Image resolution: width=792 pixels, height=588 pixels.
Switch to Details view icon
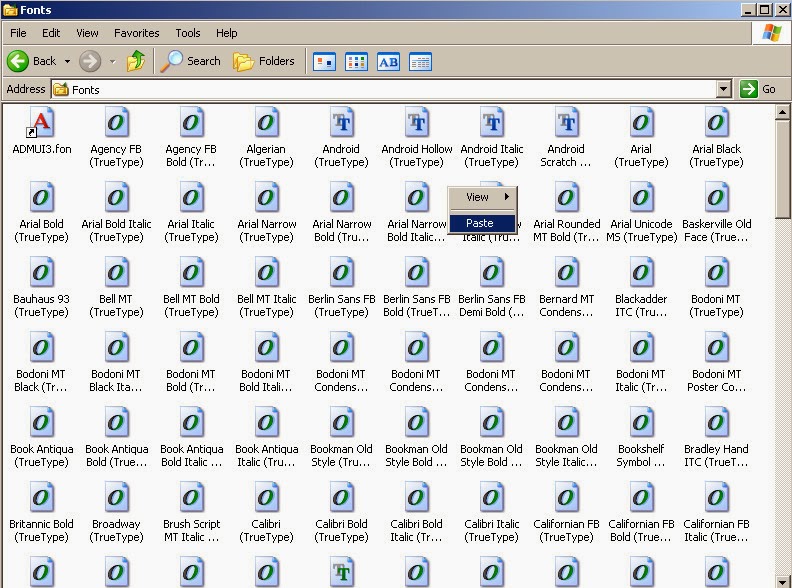point(420,62)
